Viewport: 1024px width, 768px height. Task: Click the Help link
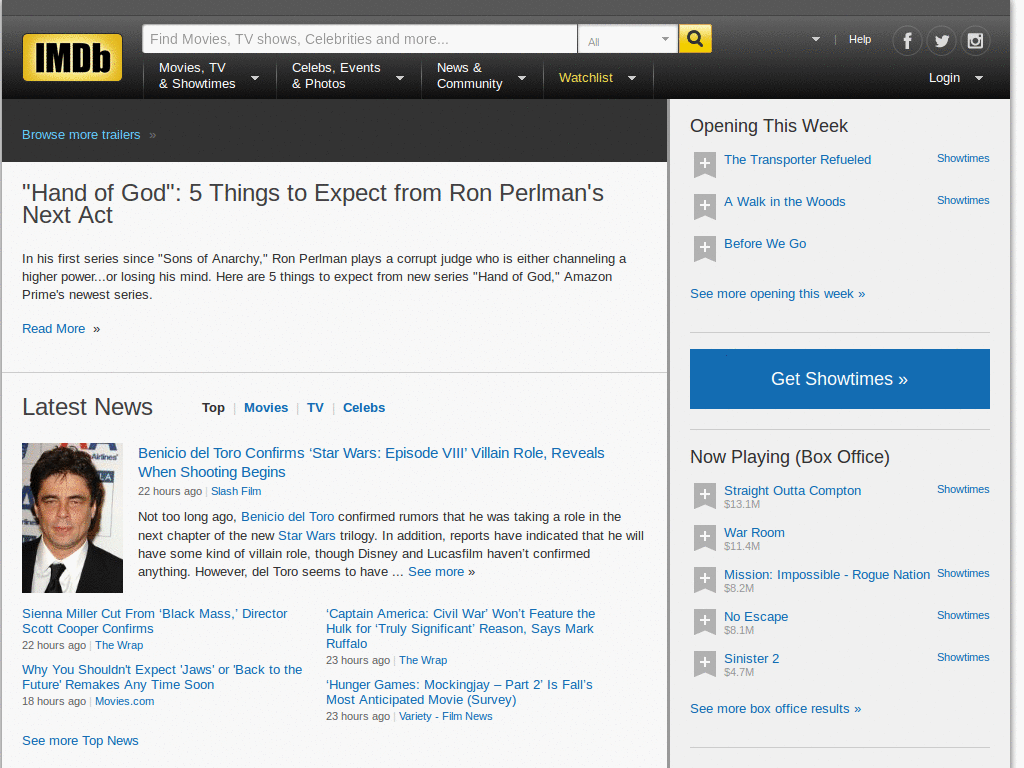coord(859,39)
